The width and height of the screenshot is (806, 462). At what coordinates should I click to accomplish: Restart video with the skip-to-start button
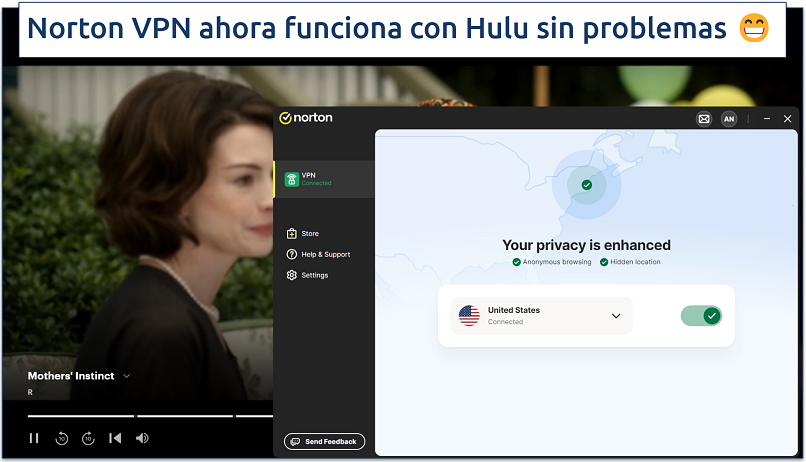click(115, 438)
